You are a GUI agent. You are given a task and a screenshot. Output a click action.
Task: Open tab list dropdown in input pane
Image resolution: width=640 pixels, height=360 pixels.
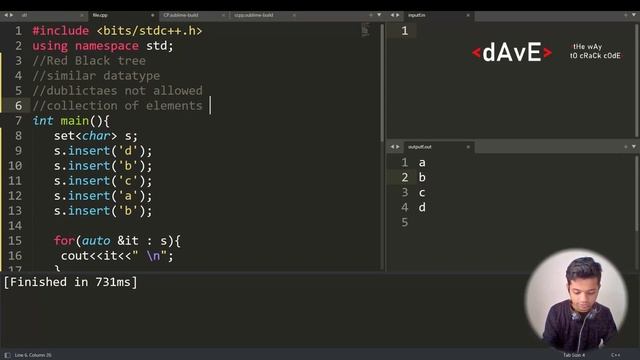[x=634, y=15]
